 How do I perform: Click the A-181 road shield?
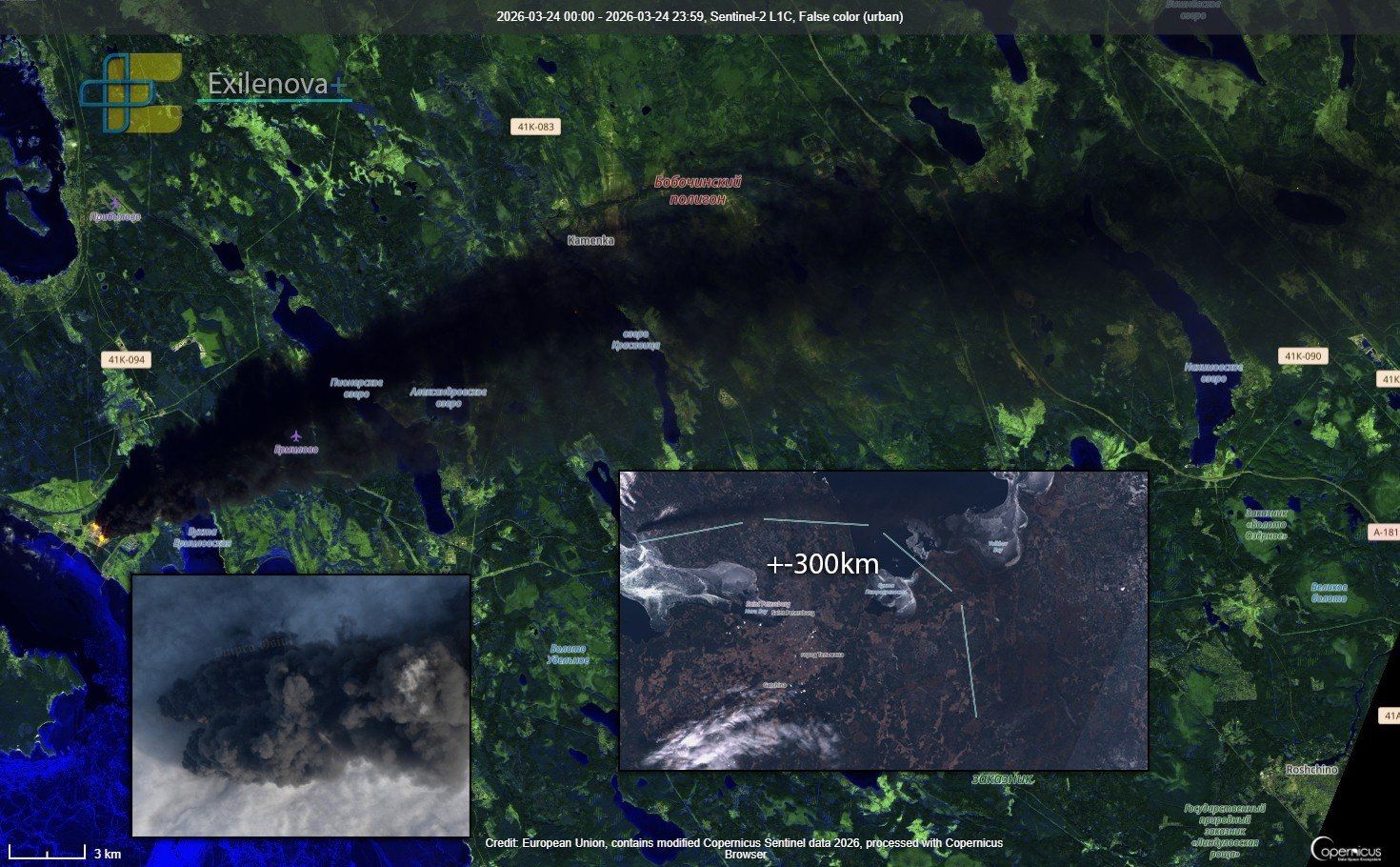click(1385, 533)
